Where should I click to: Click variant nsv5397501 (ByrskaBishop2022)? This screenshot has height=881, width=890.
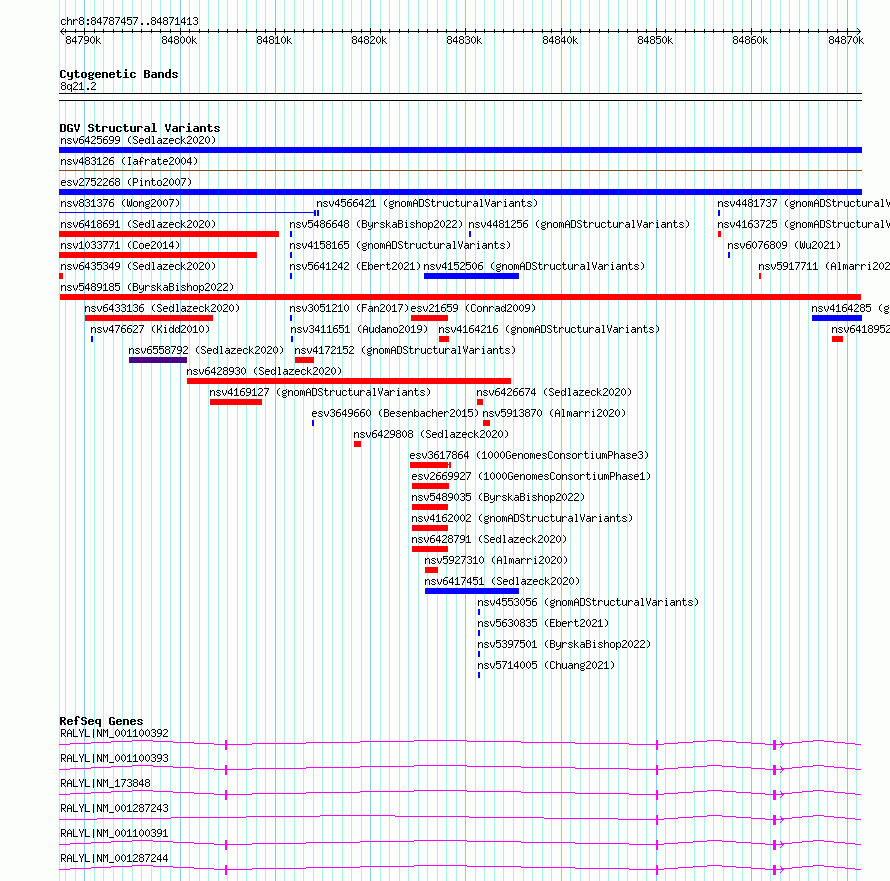(564, 644)
